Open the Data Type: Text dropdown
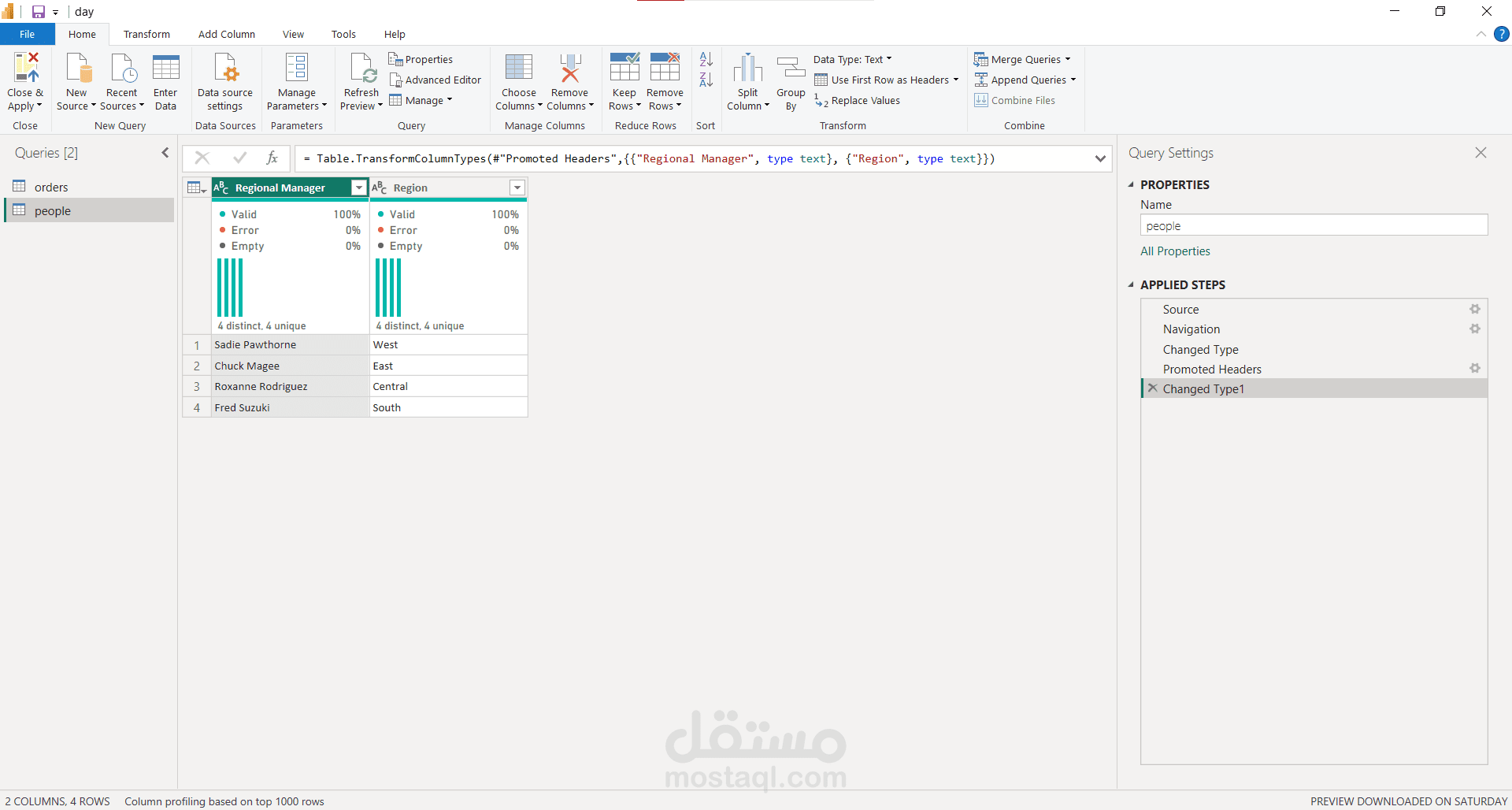The height and width of the screenshot is (810, 1512). pos(853,59)
